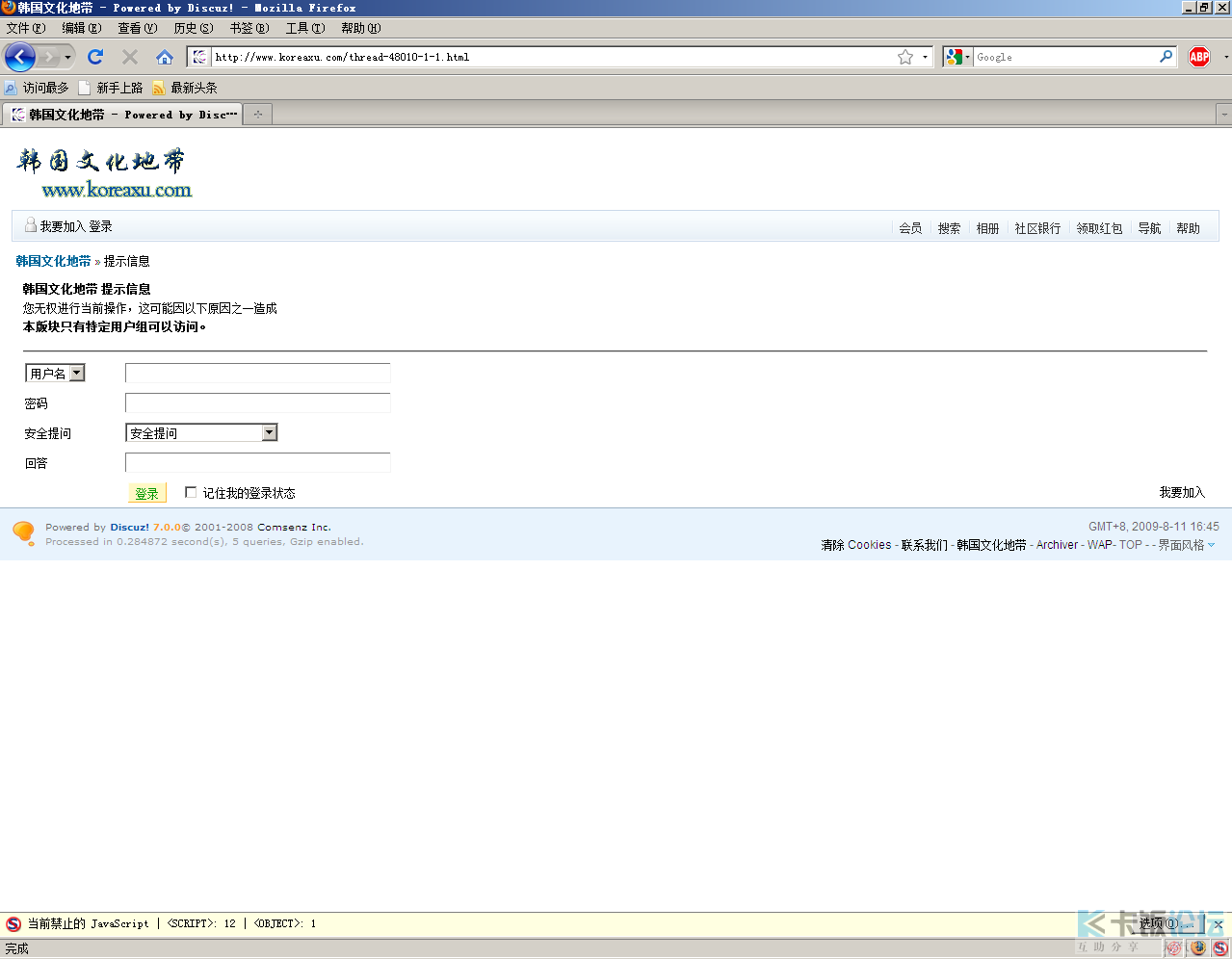Open the 搜索 navigation link
1232x959 pixels.
[949, 228]
